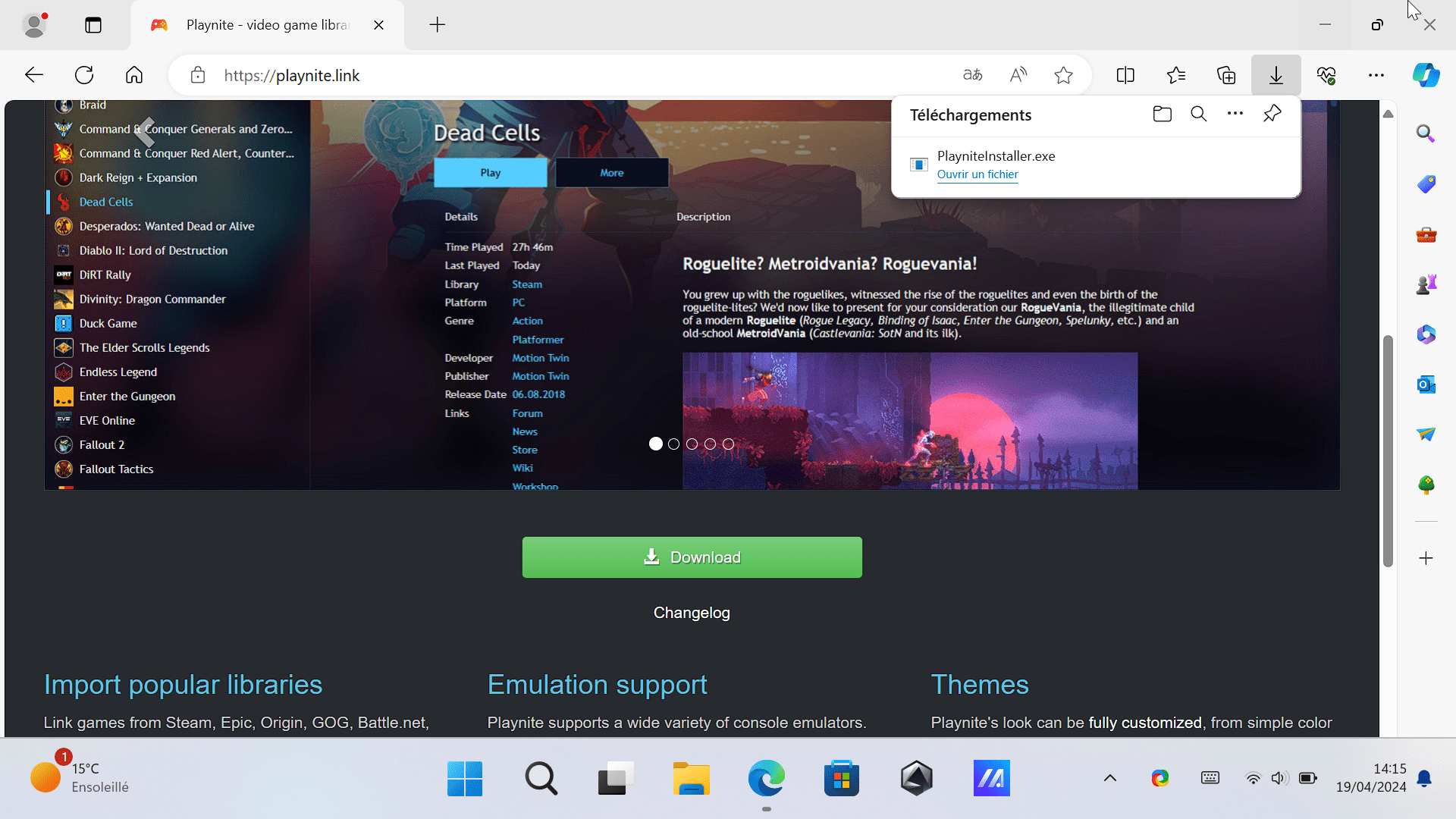
Task: Open the Favorites list
Action: (1176, 75)
